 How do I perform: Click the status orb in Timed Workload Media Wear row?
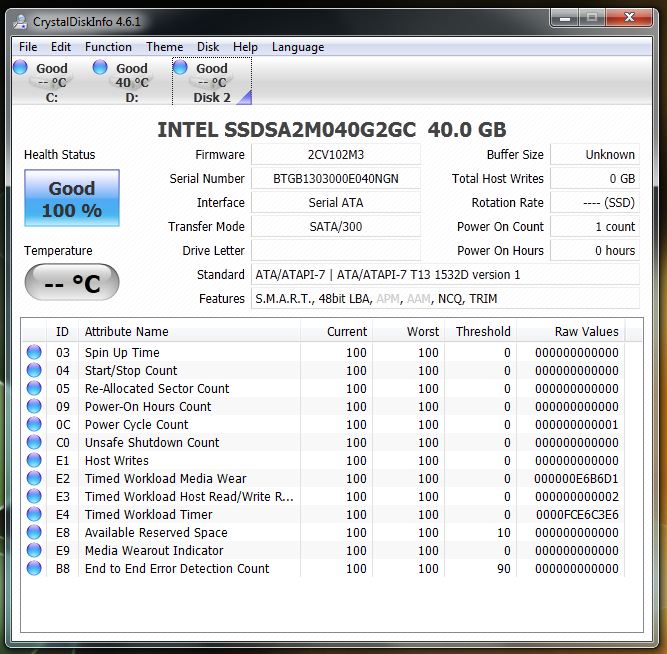(34, 478)
